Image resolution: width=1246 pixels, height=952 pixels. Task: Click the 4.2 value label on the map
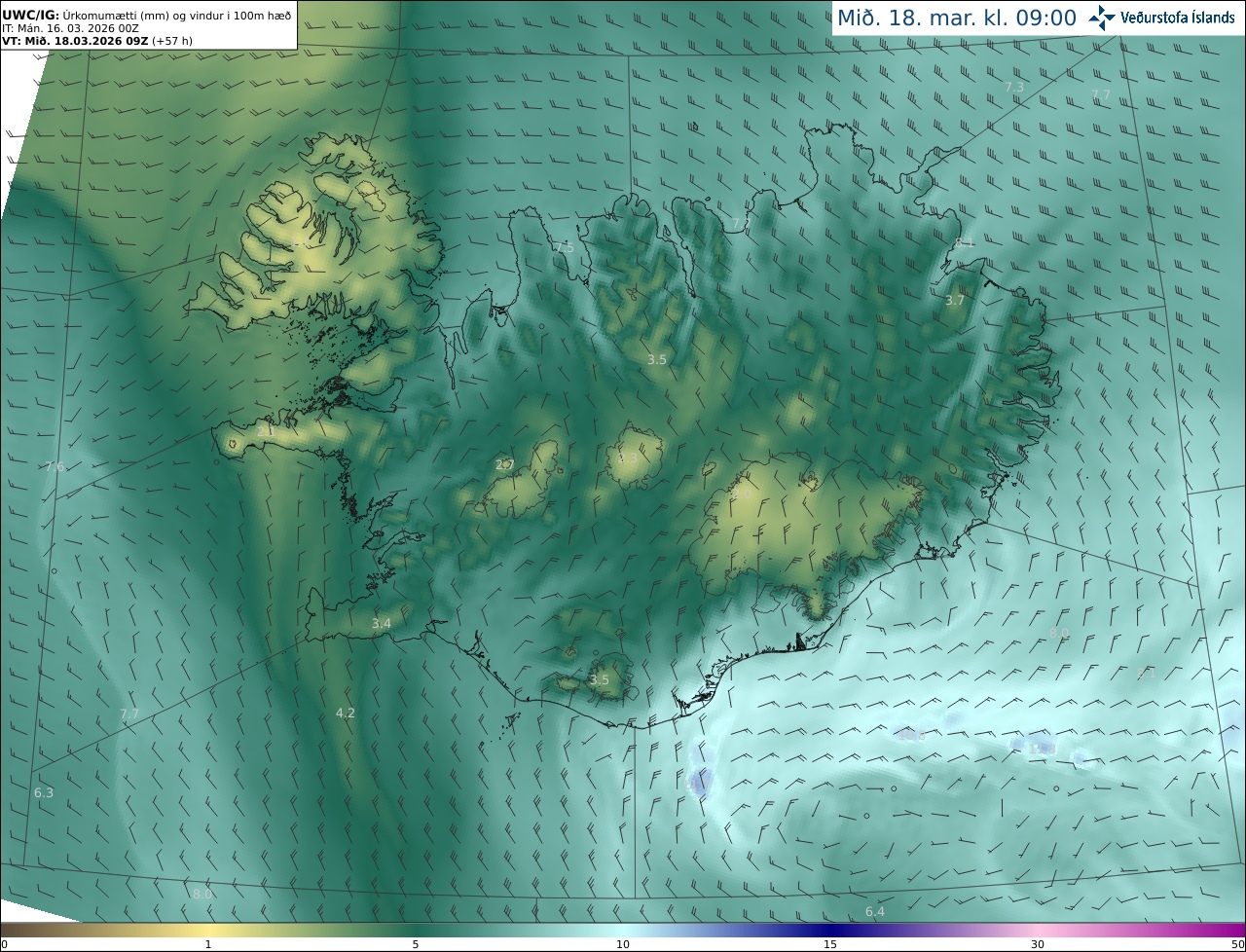346,713
